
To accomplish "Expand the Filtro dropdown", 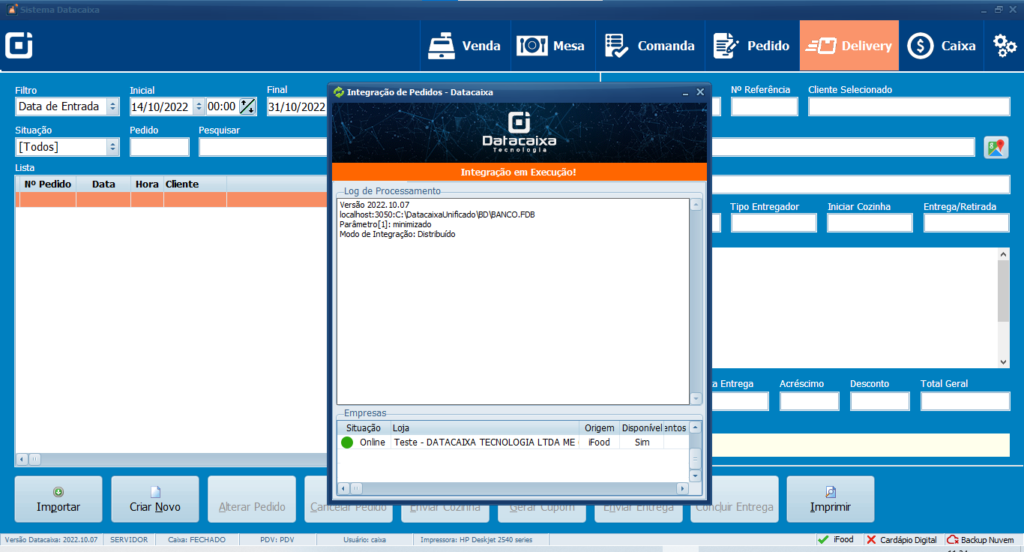I will point(112,107).
